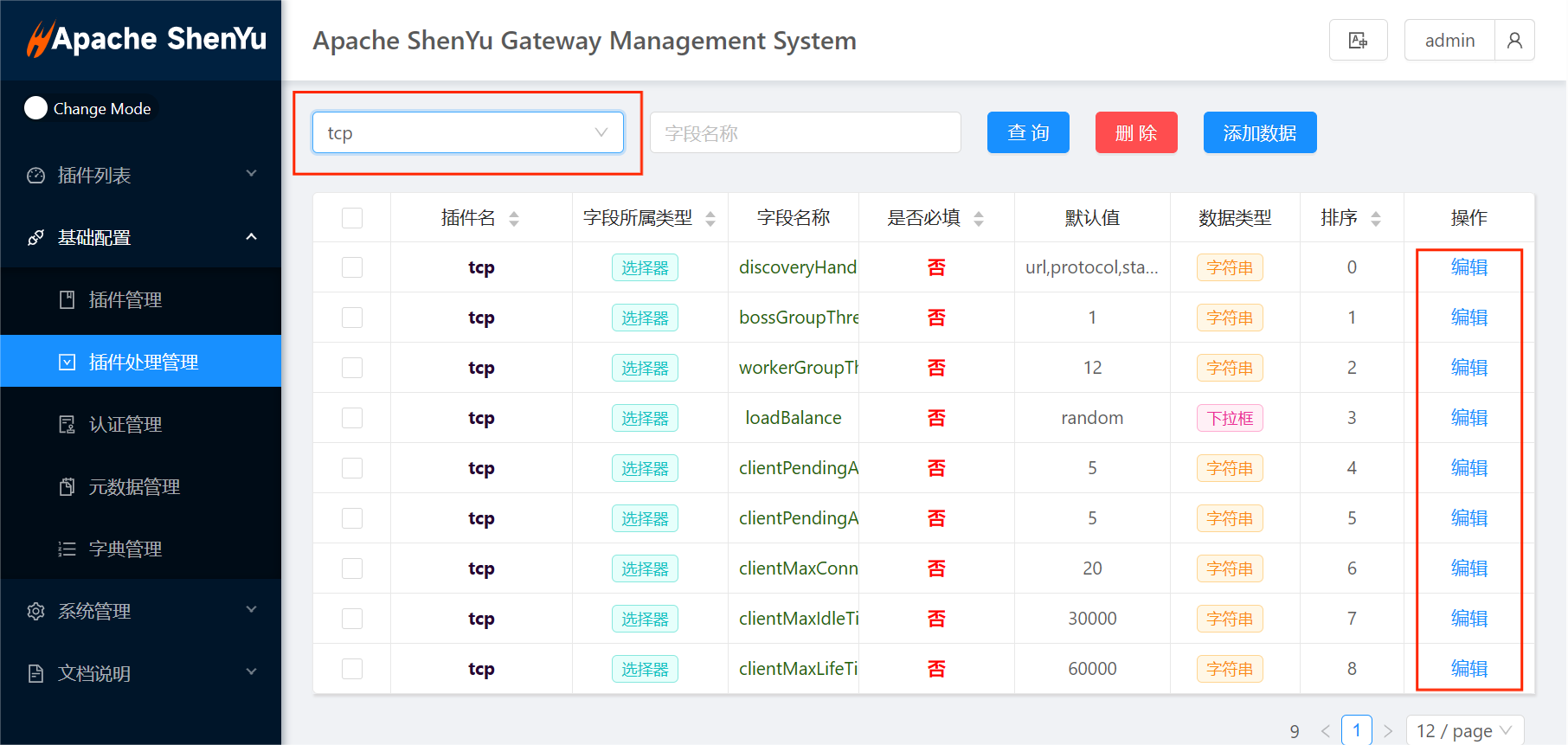Image resolution: width=1568 pixels, height=745 pixels.
Task: Open the tcp plugin dropdown
Action: pyautogui.click(x=467, y=133)
